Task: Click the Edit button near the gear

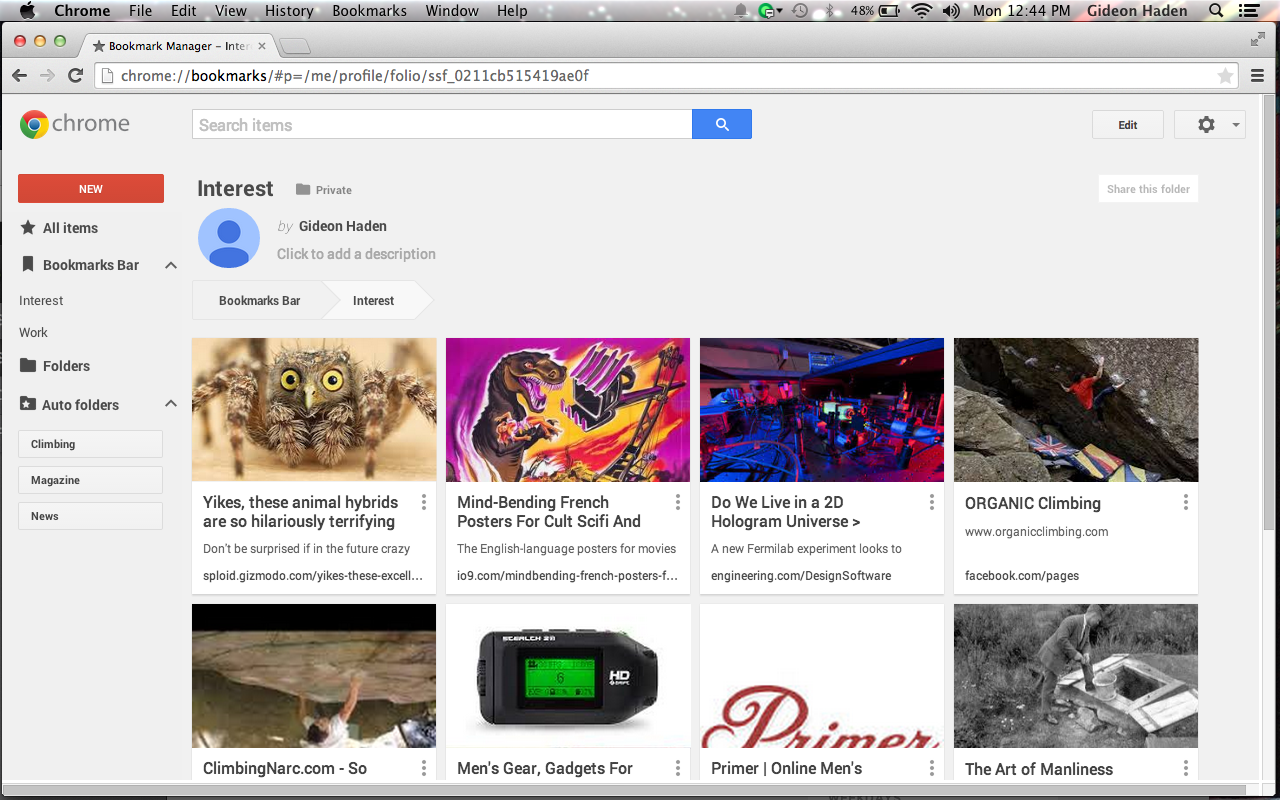Action: 1128,125
